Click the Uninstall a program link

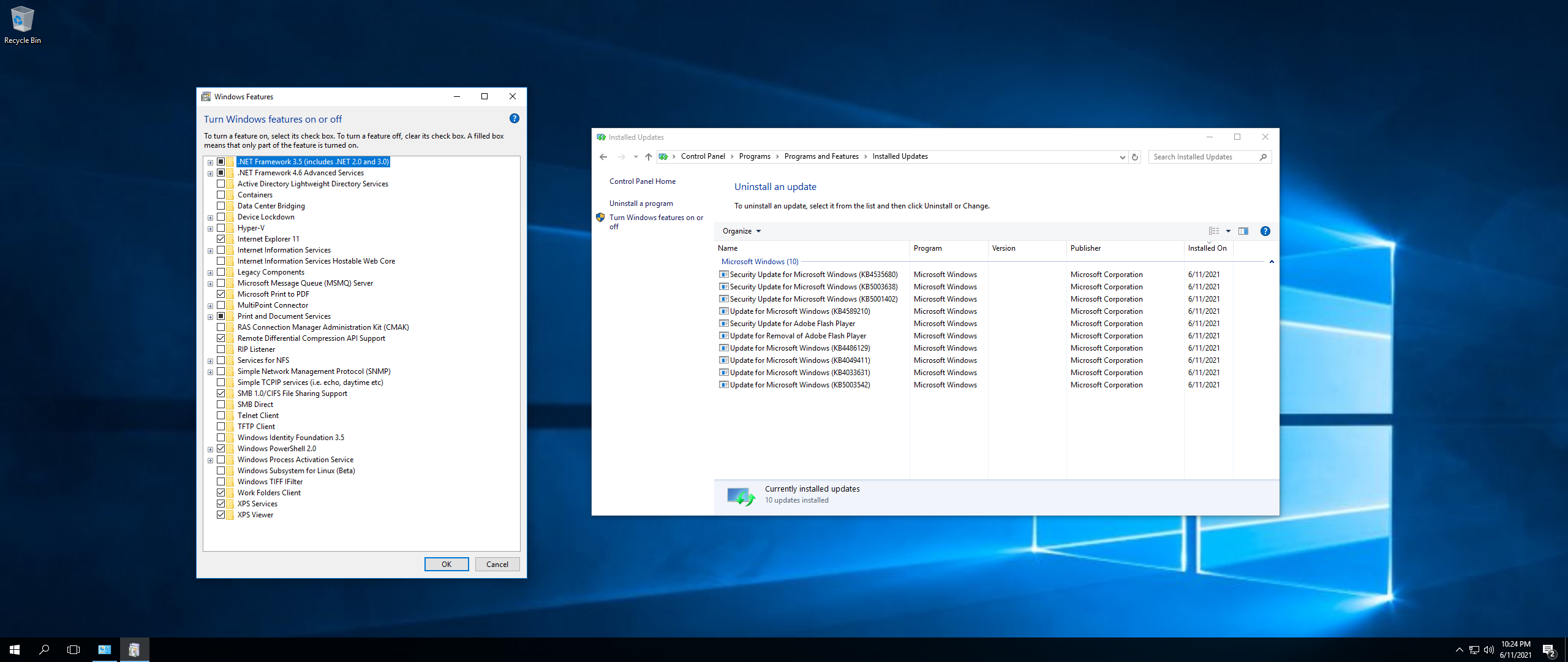tap(641, 204)
